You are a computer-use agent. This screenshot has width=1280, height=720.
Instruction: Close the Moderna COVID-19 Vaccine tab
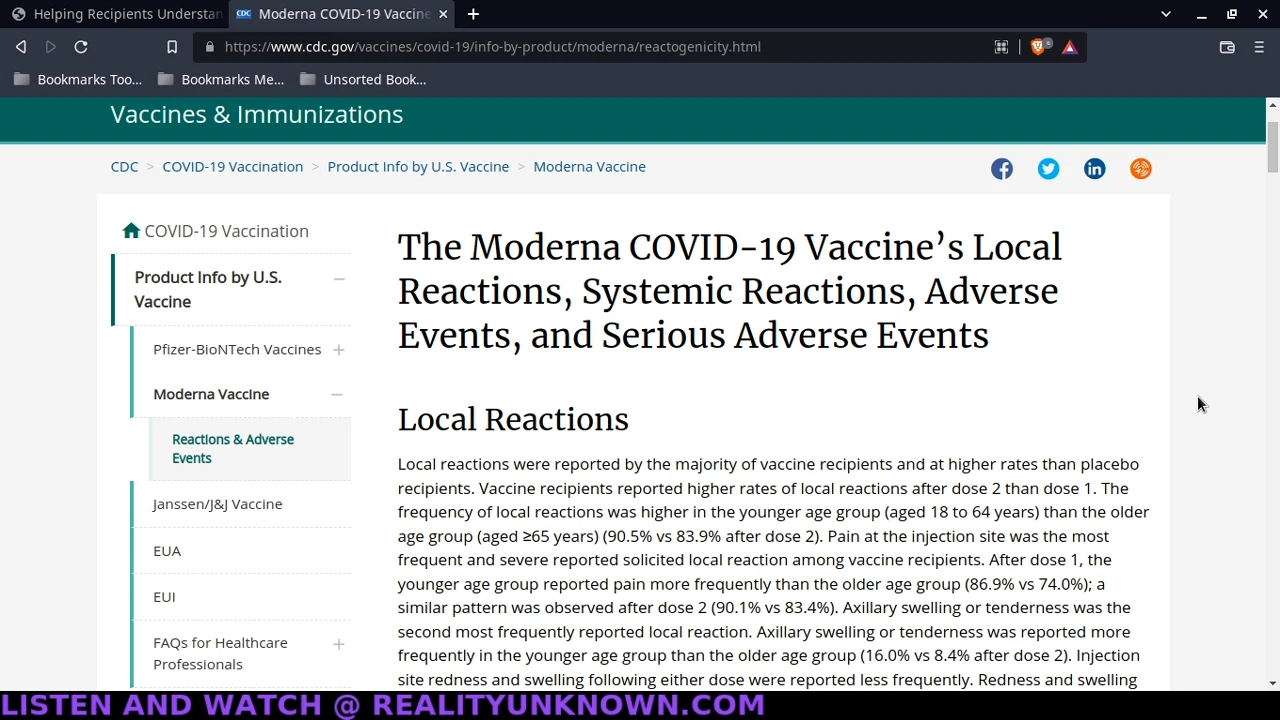point(443,14)
